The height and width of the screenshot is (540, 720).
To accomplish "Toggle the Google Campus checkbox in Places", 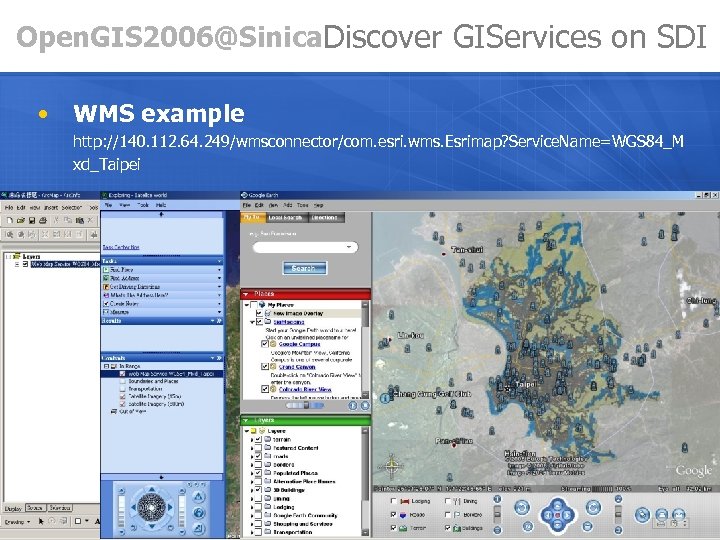I will click(265, 344).
